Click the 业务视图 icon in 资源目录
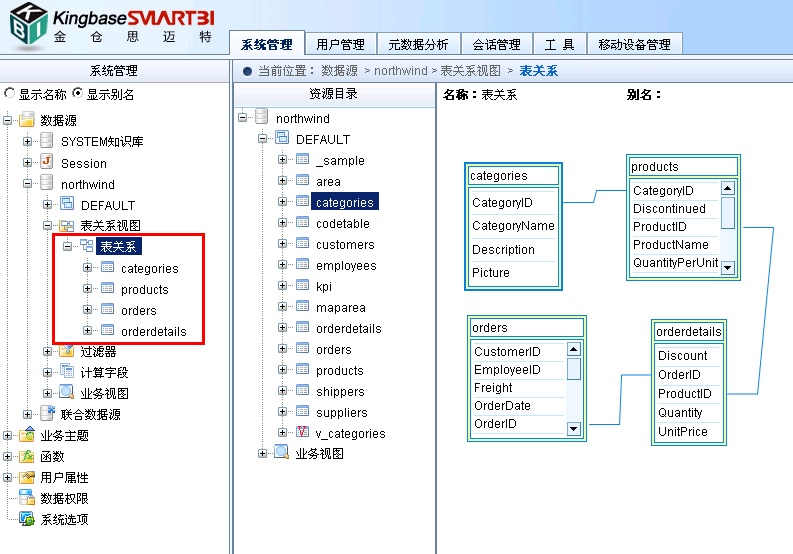The width and height of the screenshot is (793, 554). pos(281,452)
